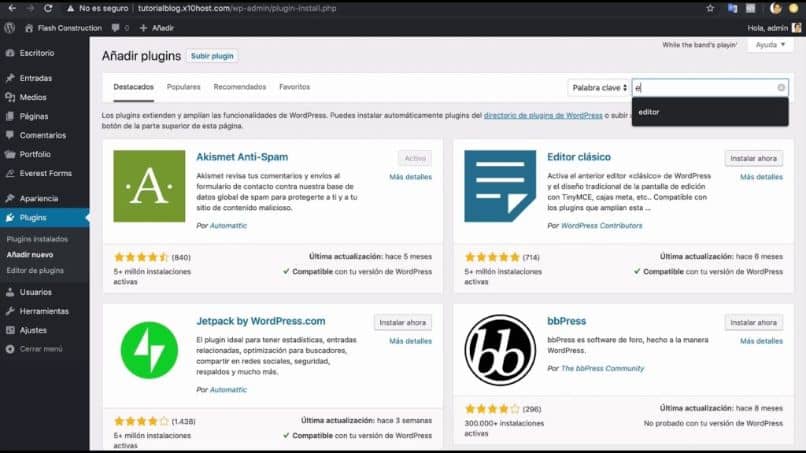This screenshot has height=453, width=806.
Task: Open Más detalles for Akismet Anti-Spam
Action: pos(410,177)
